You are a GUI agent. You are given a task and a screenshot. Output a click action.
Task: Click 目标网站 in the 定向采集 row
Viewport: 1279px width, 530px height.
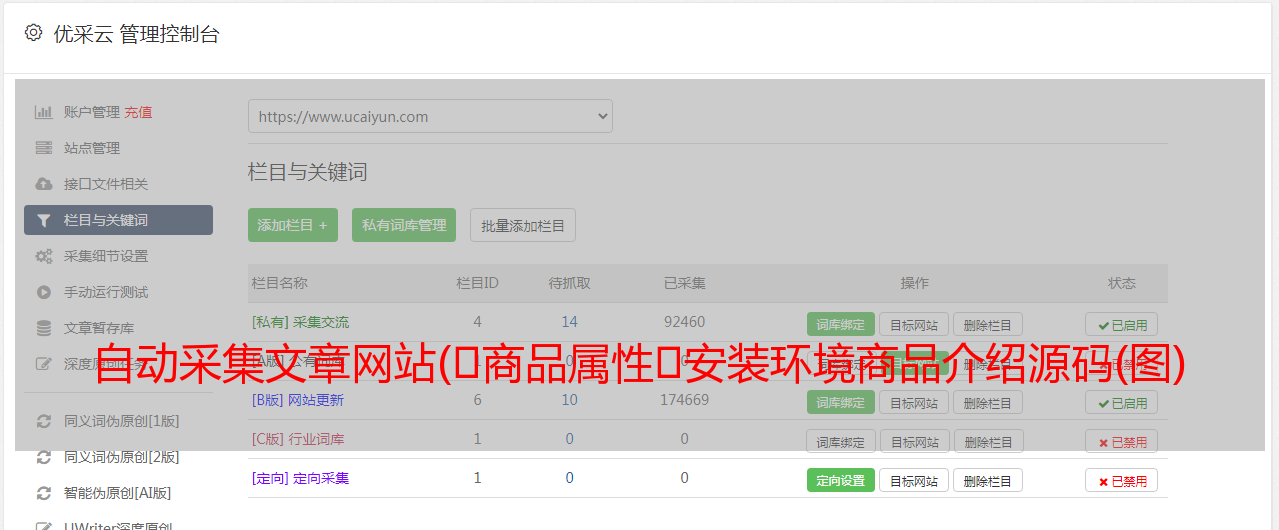click(x=914, y=480)
